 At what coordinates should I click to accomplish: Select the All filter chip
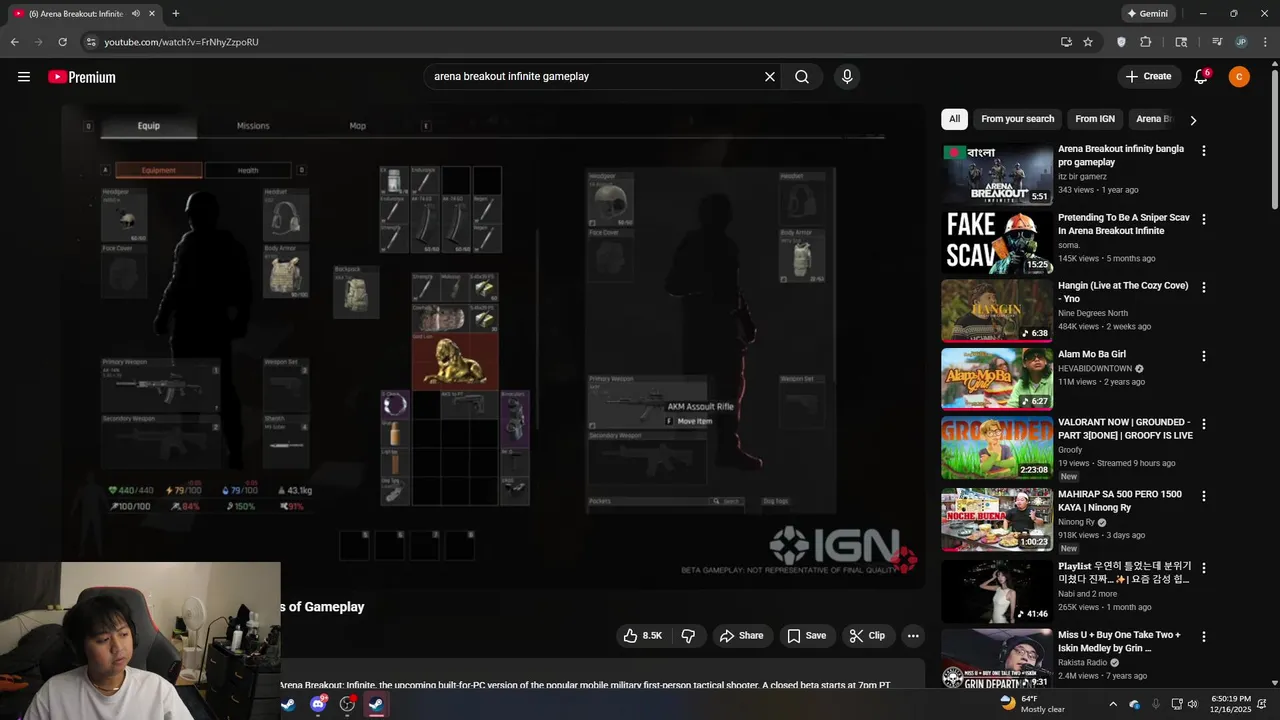(x=954, y=119)
